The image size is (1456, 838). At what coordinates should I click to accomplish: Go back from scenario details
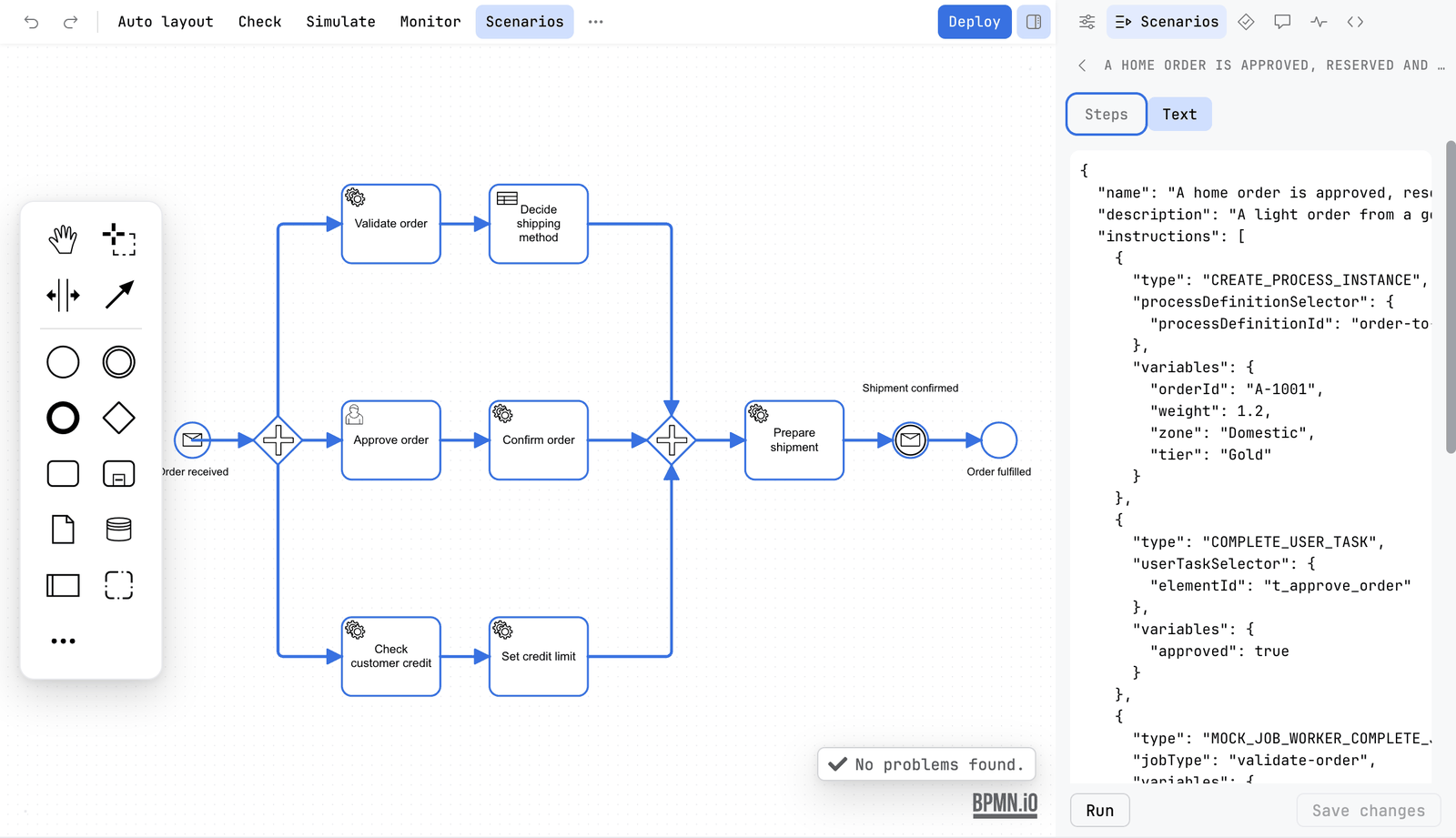[1082, 66]
